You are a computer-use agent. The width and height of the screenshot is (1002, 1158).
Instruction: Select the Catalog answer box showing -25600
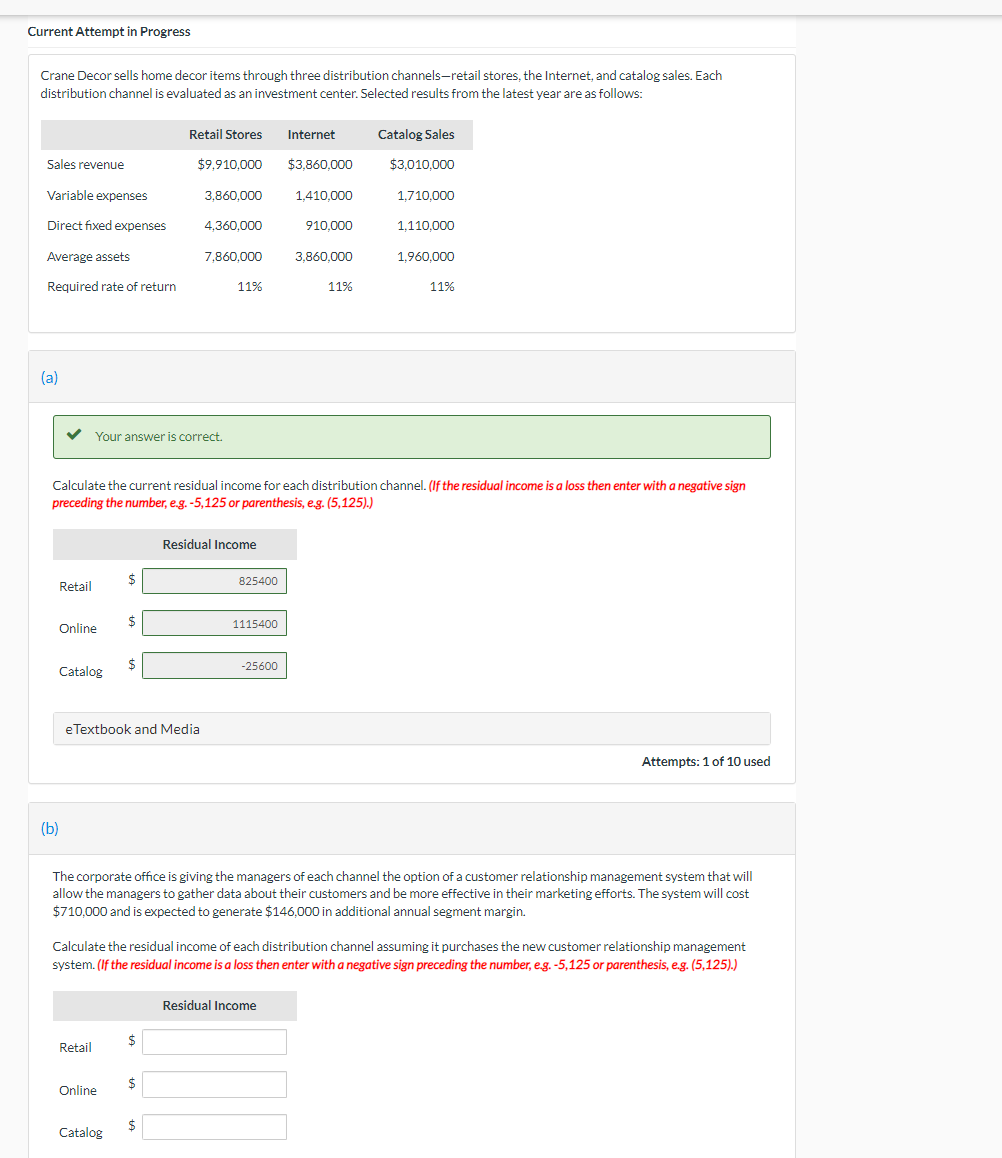tap(214, 665)
